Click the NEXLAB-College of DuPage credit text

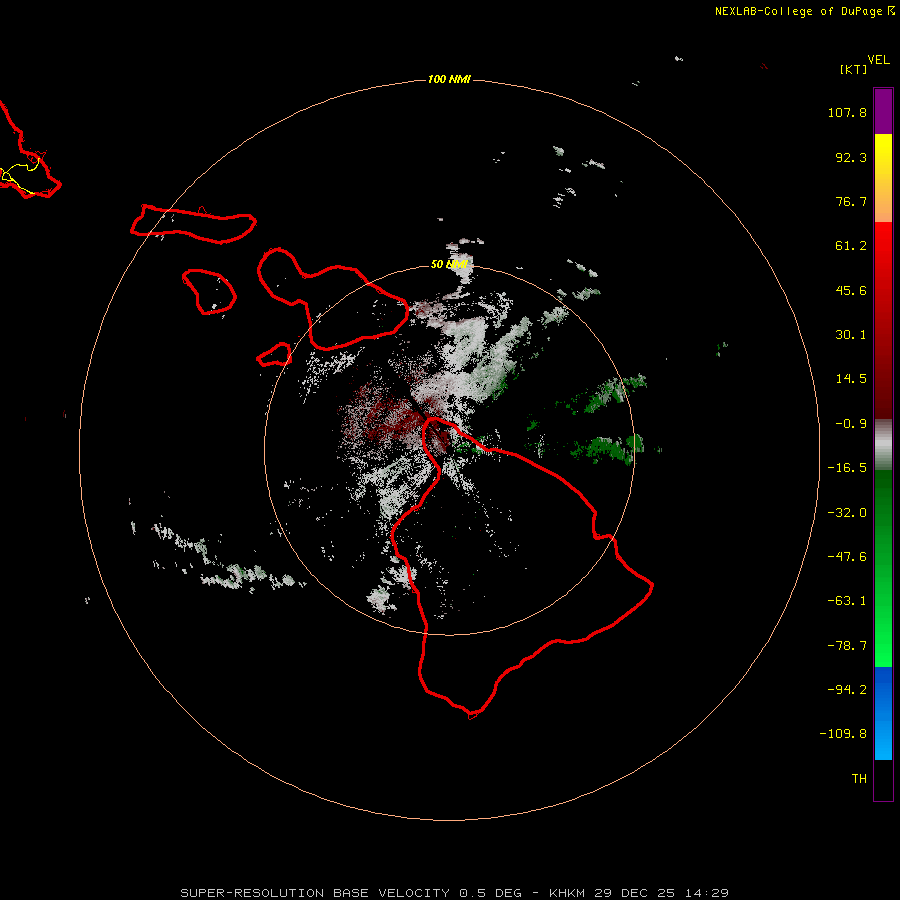804,11
